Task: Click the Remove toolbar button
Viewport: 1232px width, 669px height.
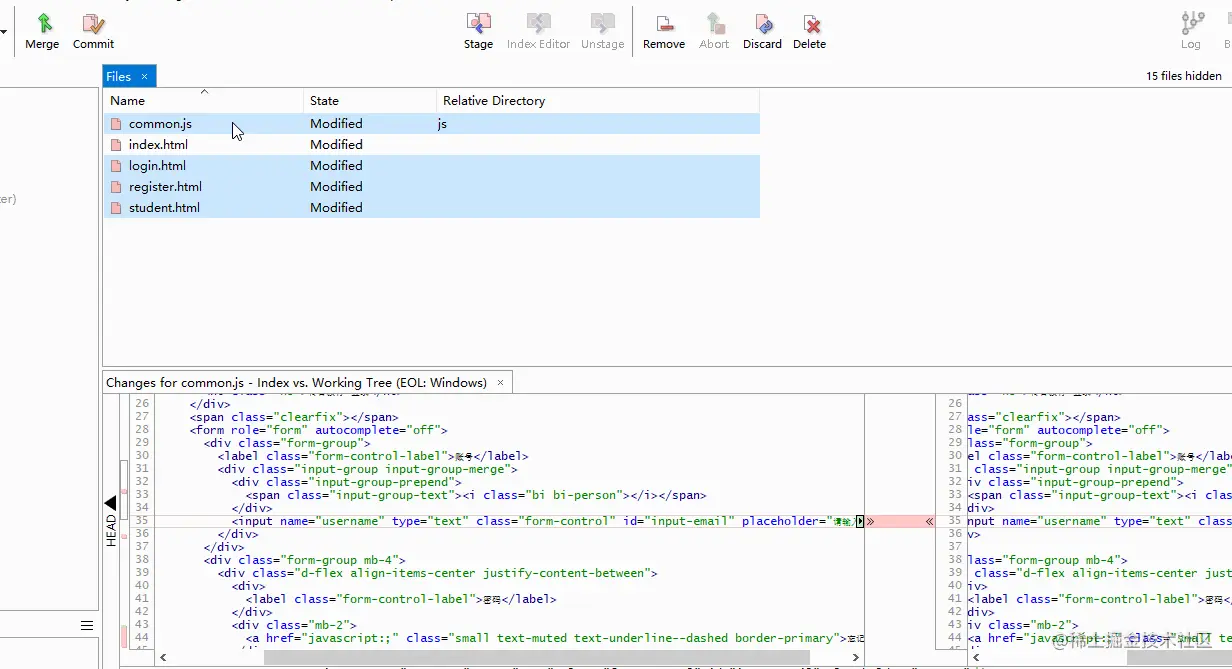Action: pos(664,31)
